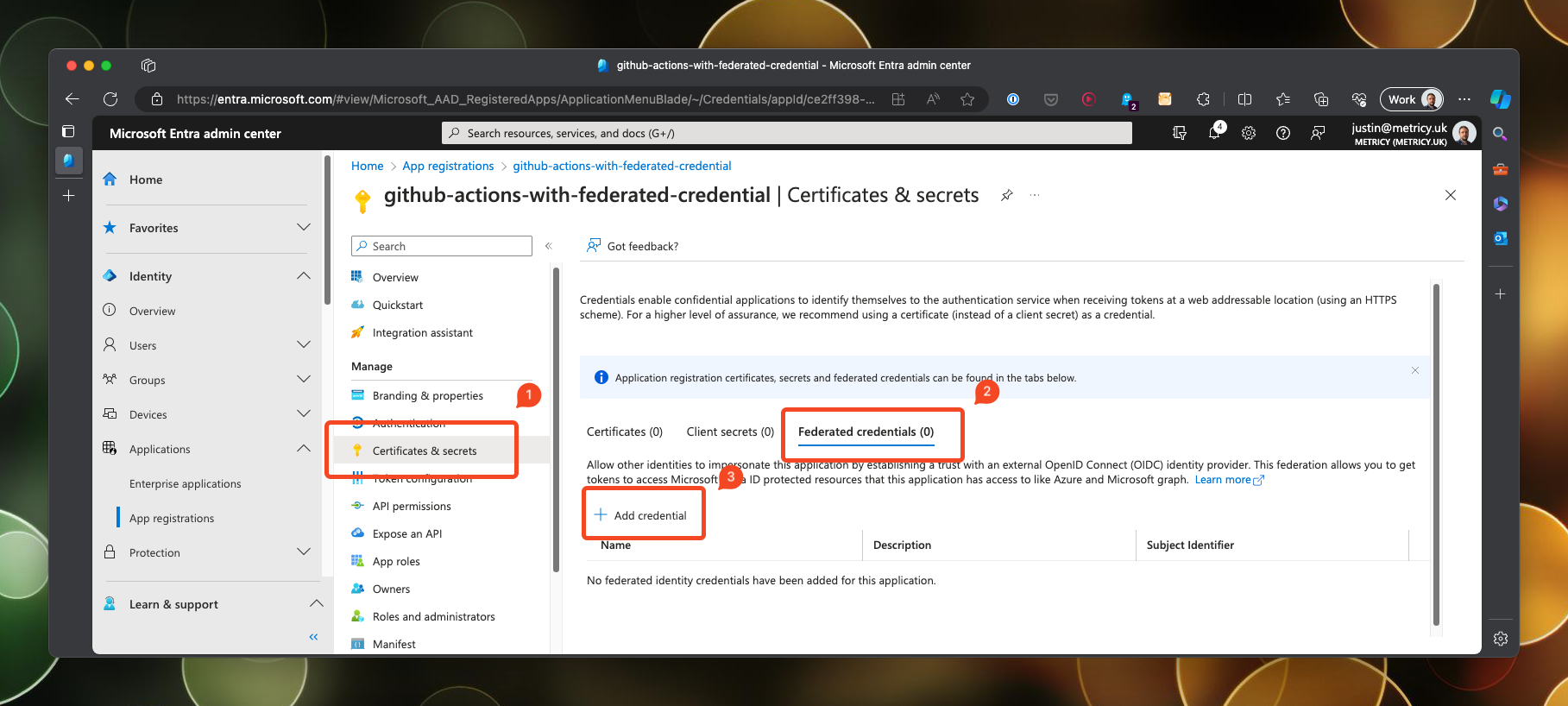This screenshot has width=1568, height=706.
Task: Expand the Users menu
Action: tap(304, 344)
